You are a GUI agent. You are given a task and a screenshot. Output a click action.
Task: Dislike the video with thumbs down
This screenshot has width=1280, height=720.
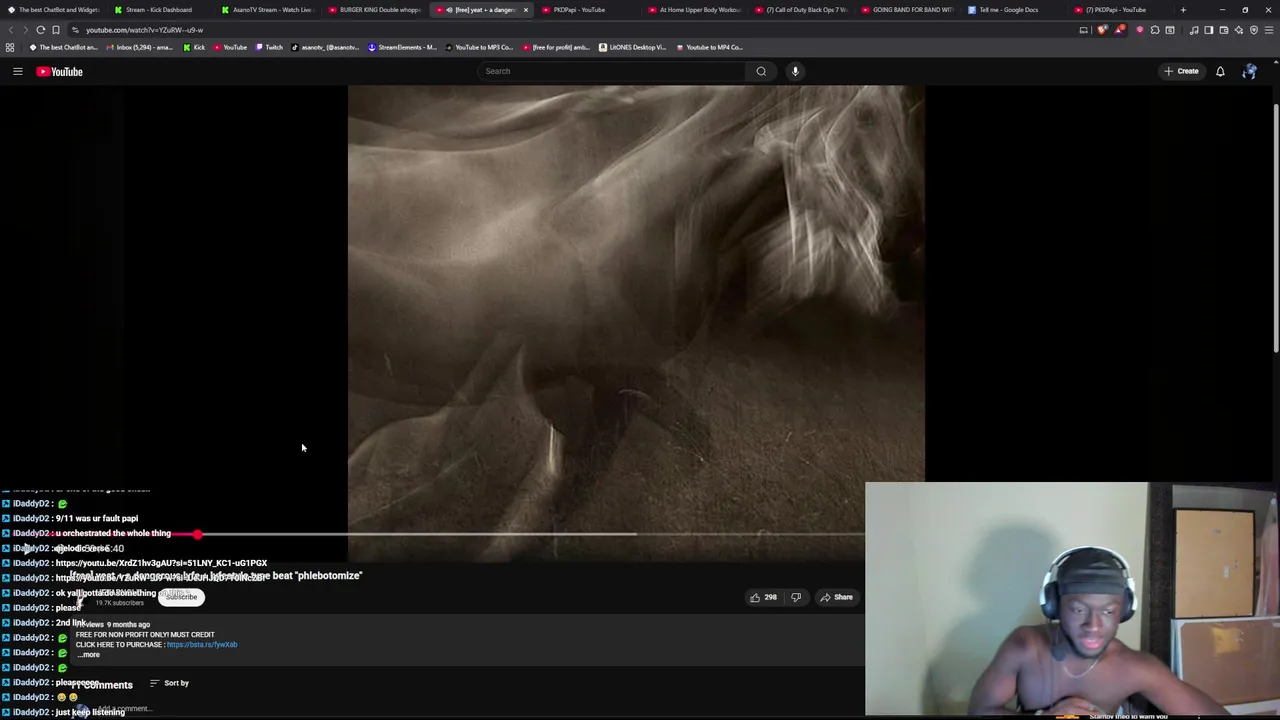tap(796, 597)
